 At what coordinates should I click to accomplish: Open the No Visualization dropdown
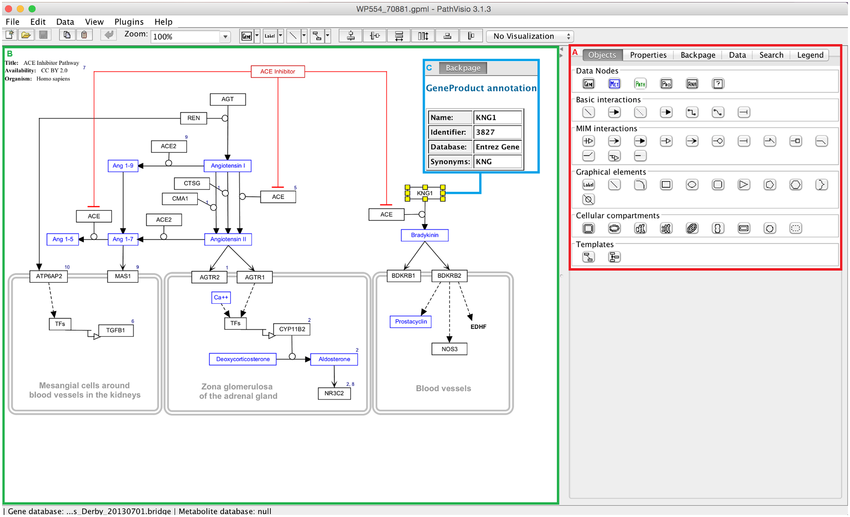coord(529,36)
